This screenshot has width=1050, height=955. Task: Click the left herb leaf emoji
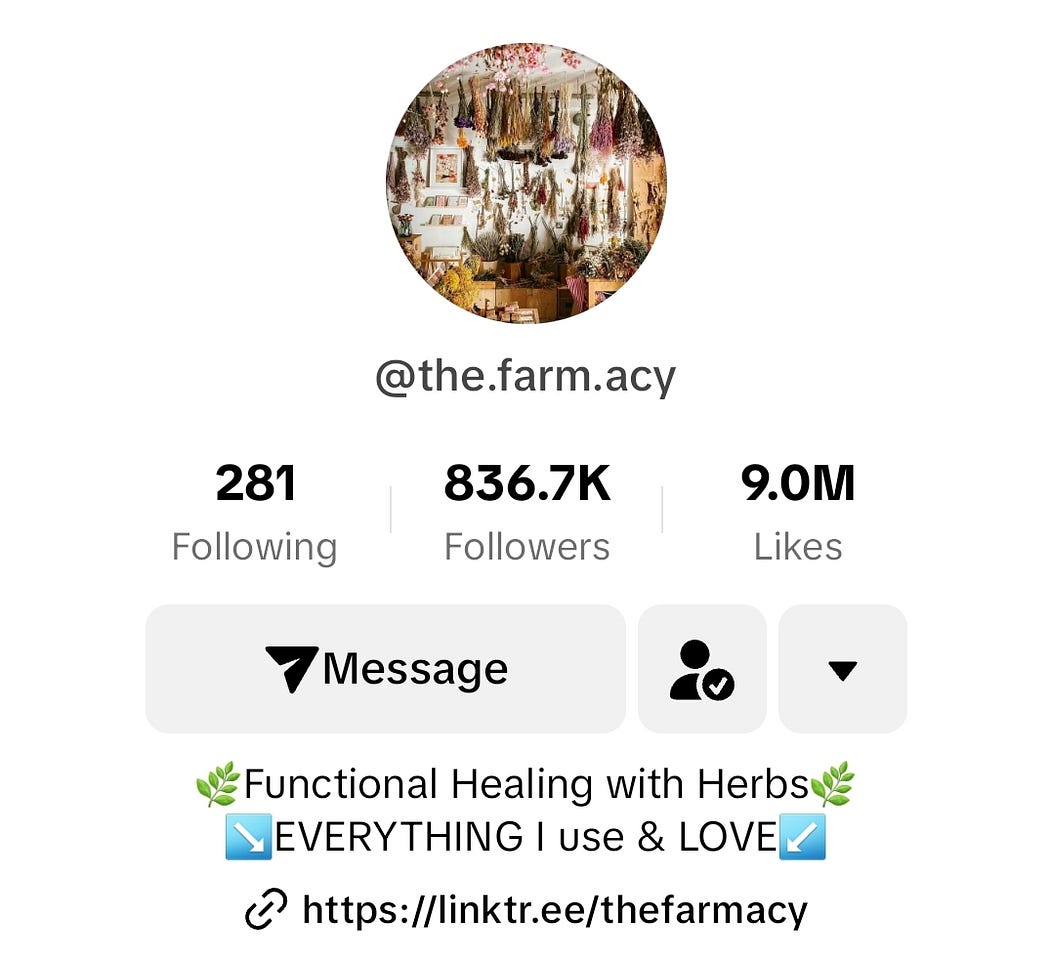tap(218, 784)
